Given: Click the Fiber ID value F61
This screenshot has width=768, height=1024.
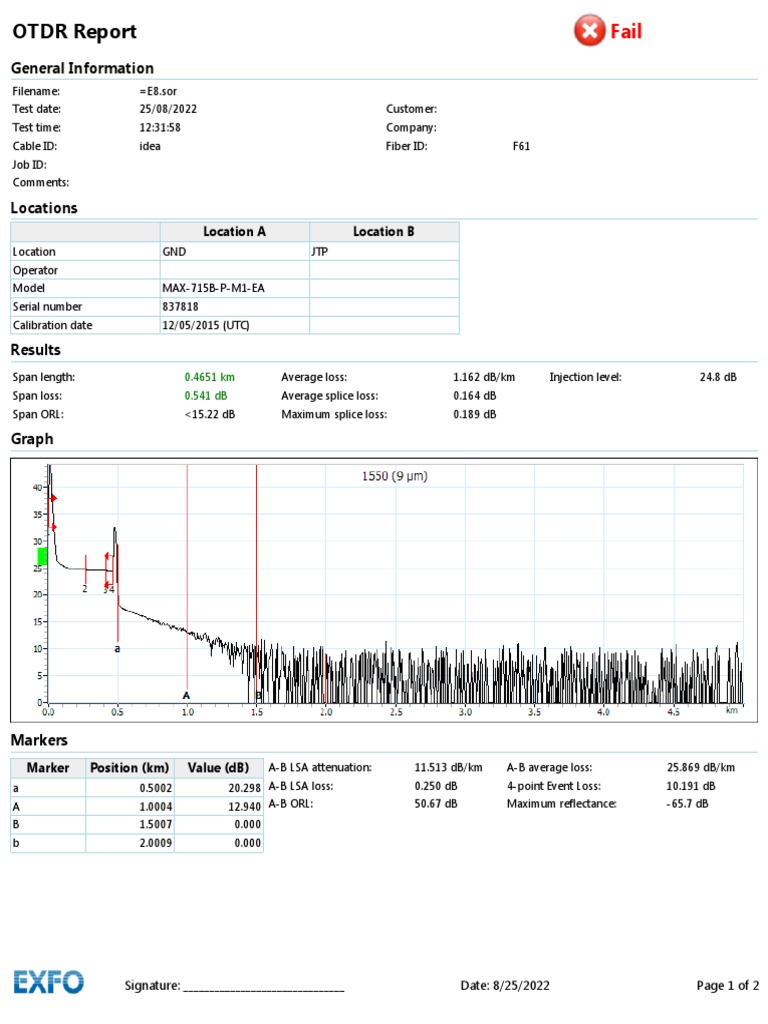Looking at the screenshot, I should click(x=521, y=146).
